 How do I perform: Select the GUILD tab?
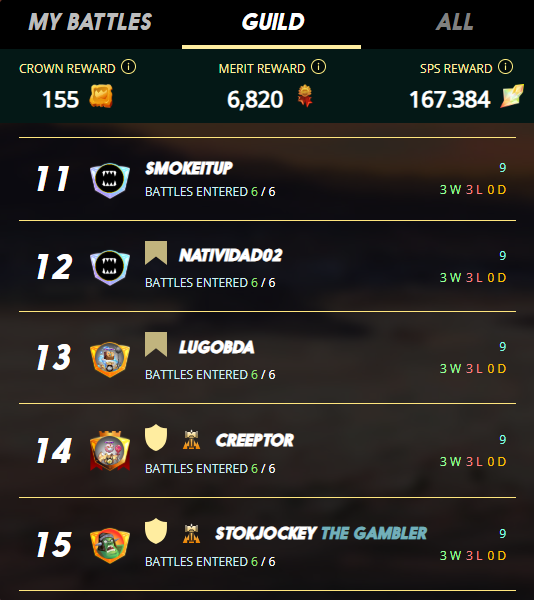click(x=273, y=22)
